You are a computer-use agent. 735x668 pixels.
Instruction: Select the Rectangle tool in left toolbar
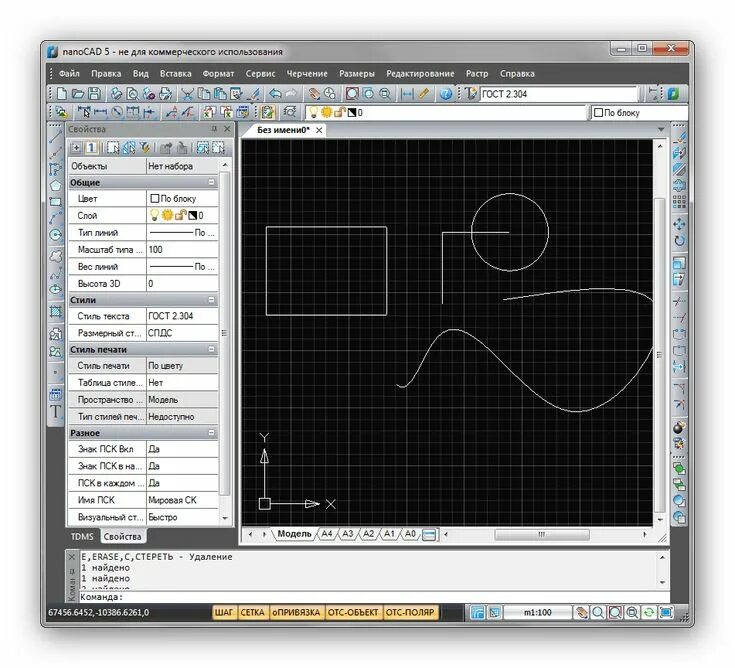pyautogui.click(x=55, y=202)
